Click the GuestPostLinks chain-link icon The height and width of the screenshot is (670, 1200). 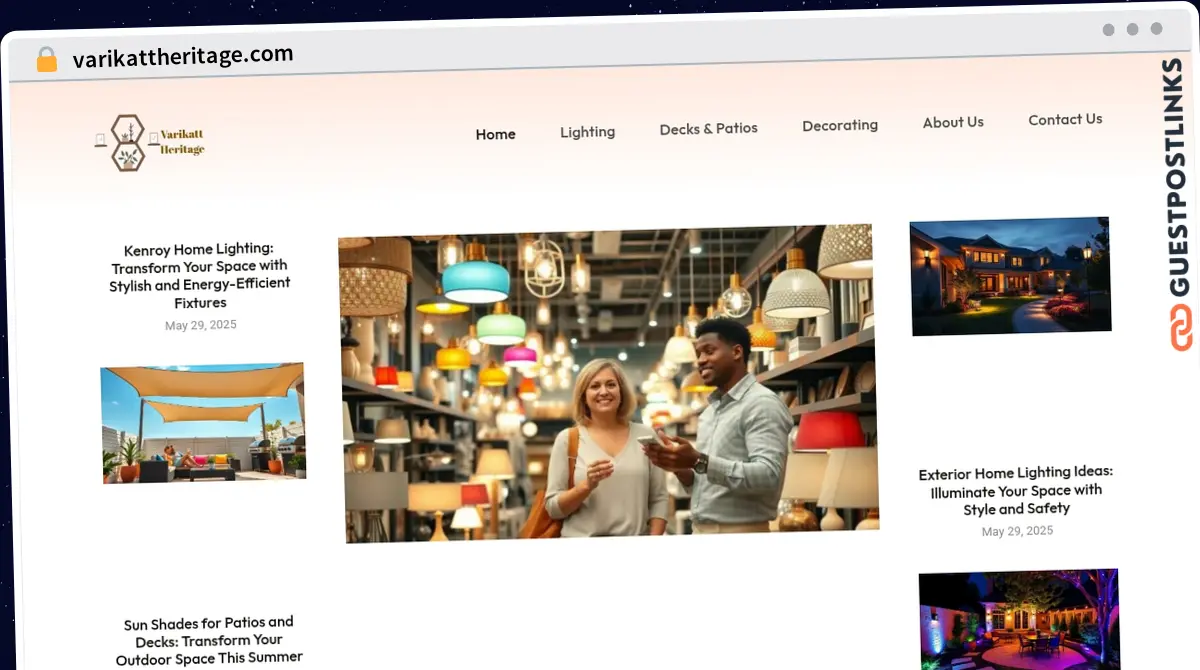1182,328
